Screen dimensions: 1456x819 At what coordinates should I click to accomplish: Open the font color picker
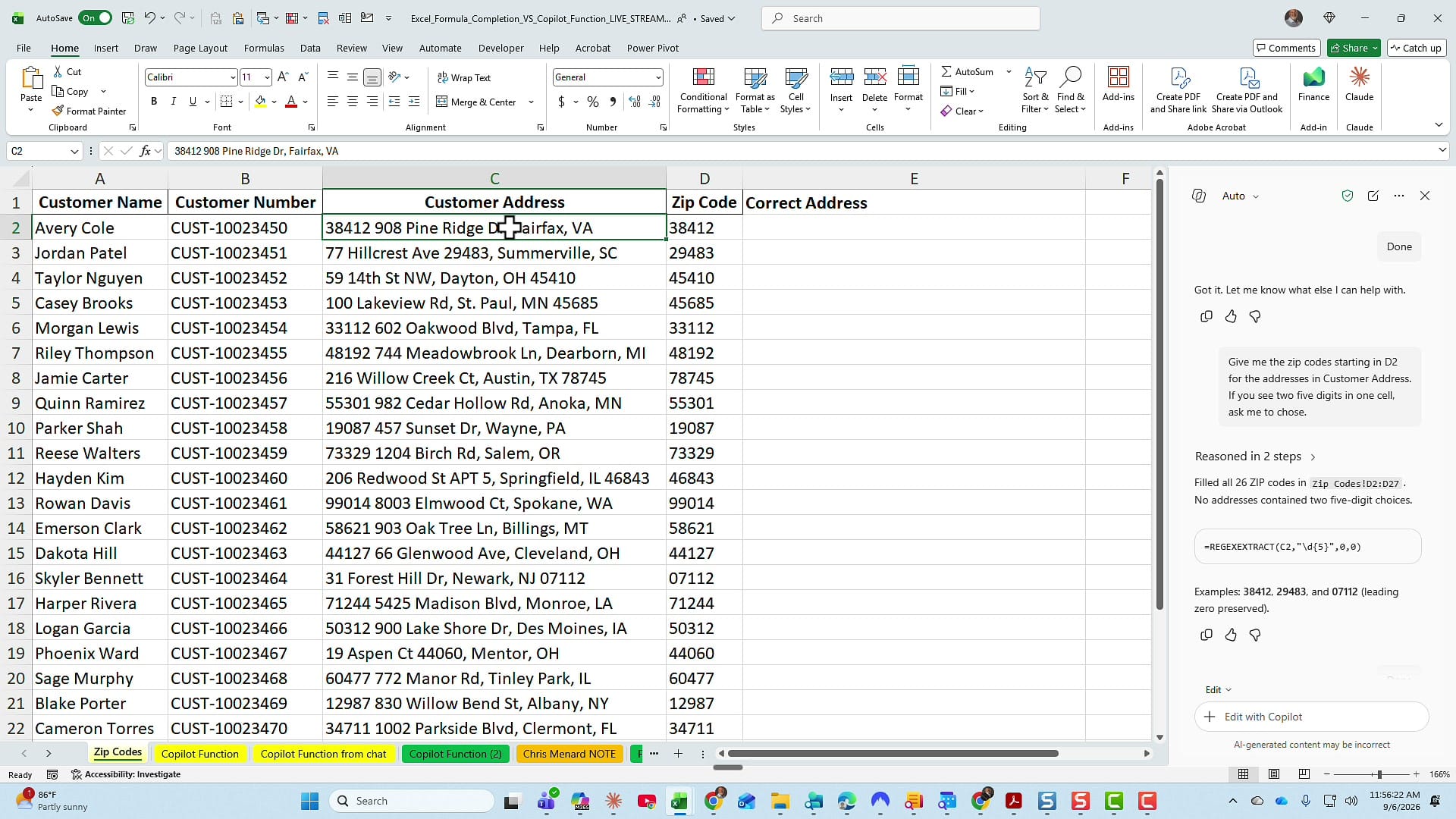[305, 102]
